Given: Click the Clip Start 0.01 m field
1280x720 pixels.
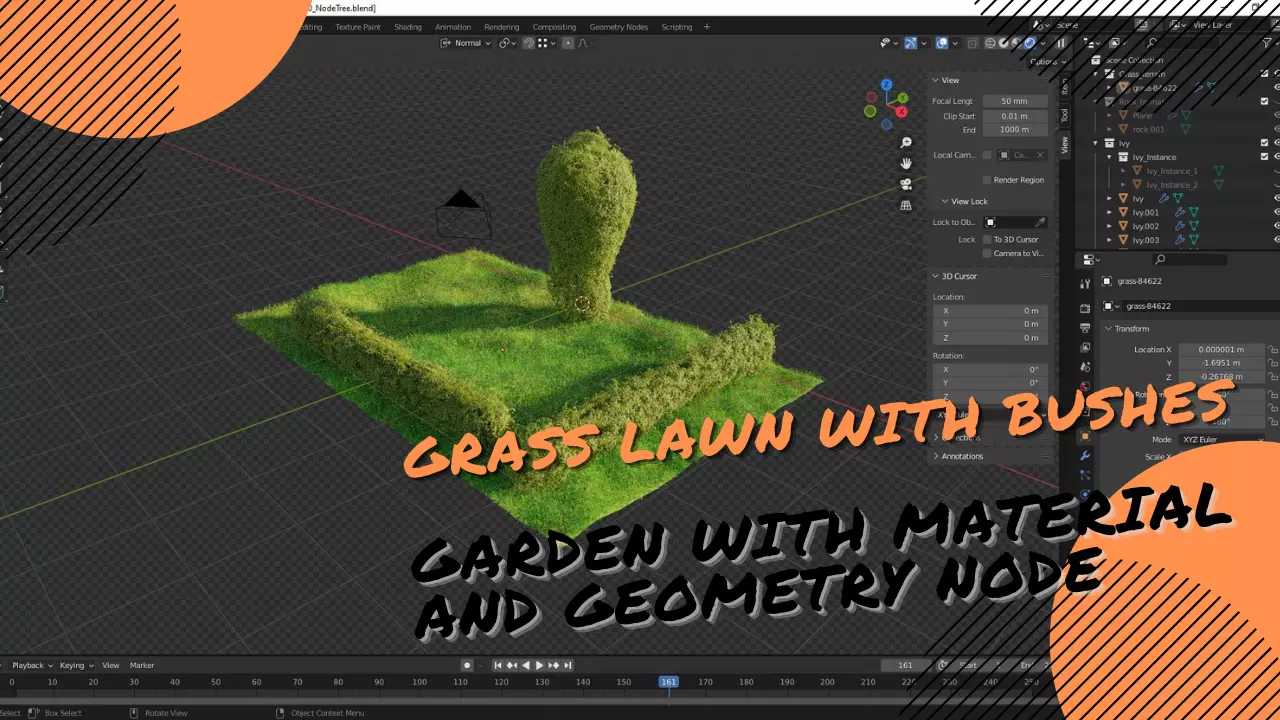Looking at the screenshot, I should click(1015, 116).
